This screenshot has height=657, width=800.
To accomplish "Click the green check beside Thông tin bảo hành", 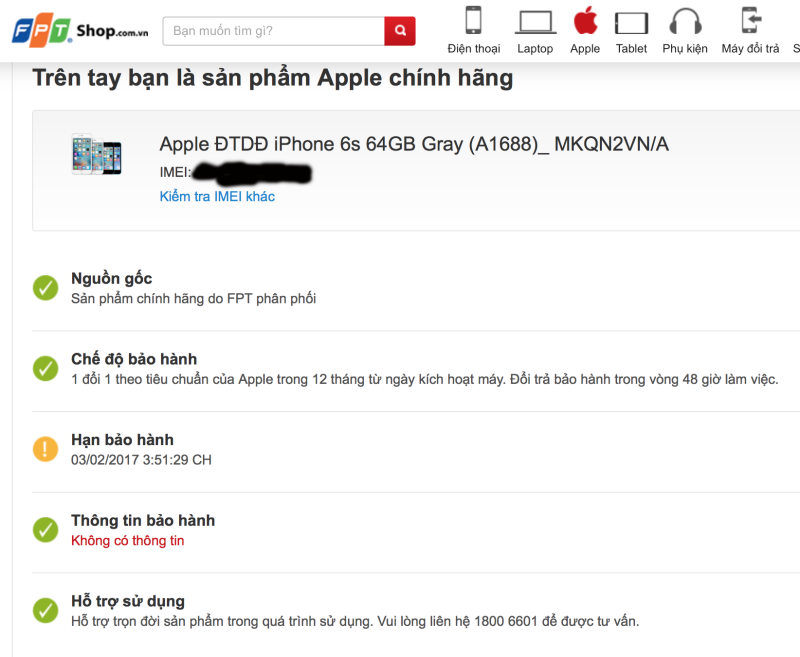I will tap(45, 529).
